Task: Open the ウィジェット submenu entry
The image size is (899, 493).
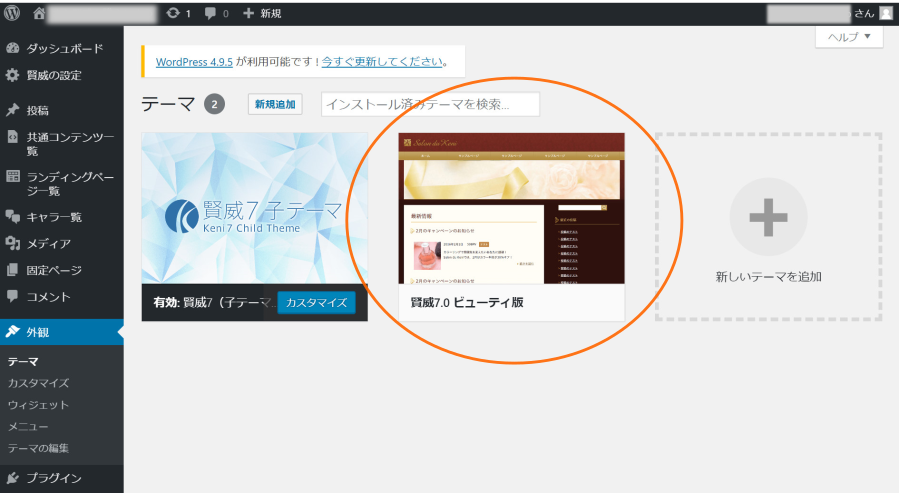Action: coord(38,405)
